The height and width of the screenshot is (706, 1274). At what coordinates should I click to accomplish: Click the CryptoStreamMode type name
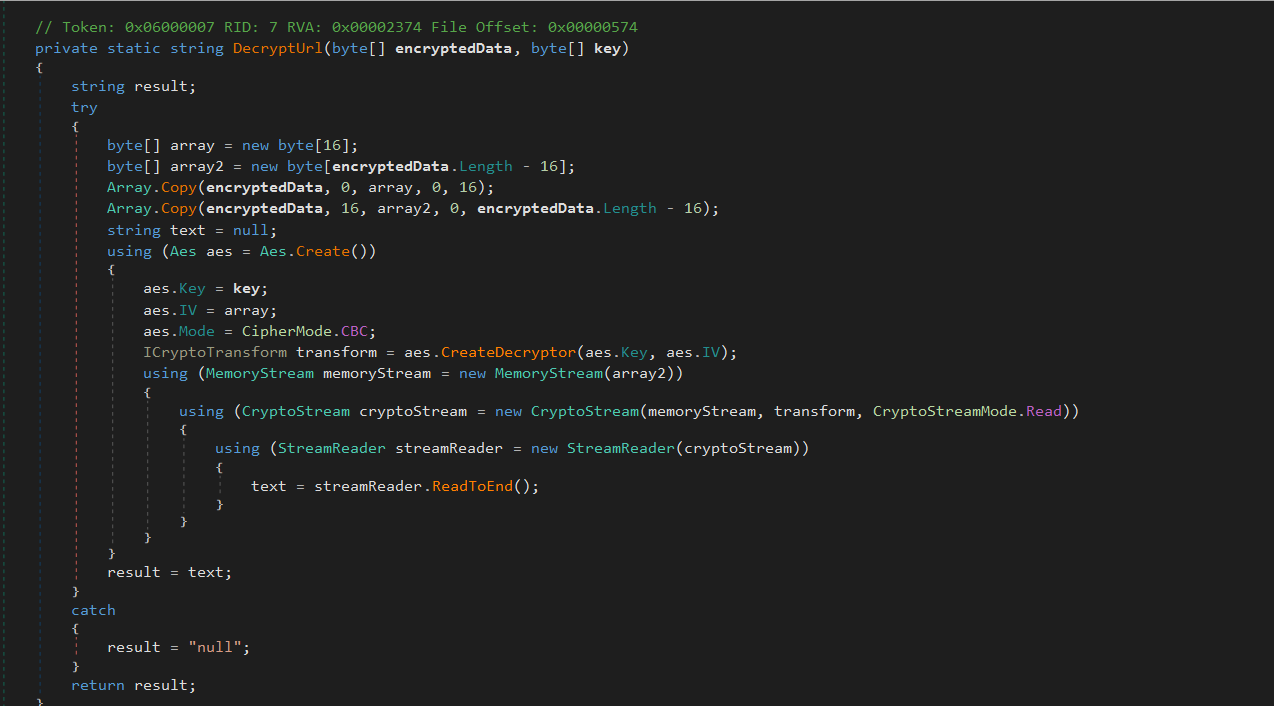tap(945, 411)
